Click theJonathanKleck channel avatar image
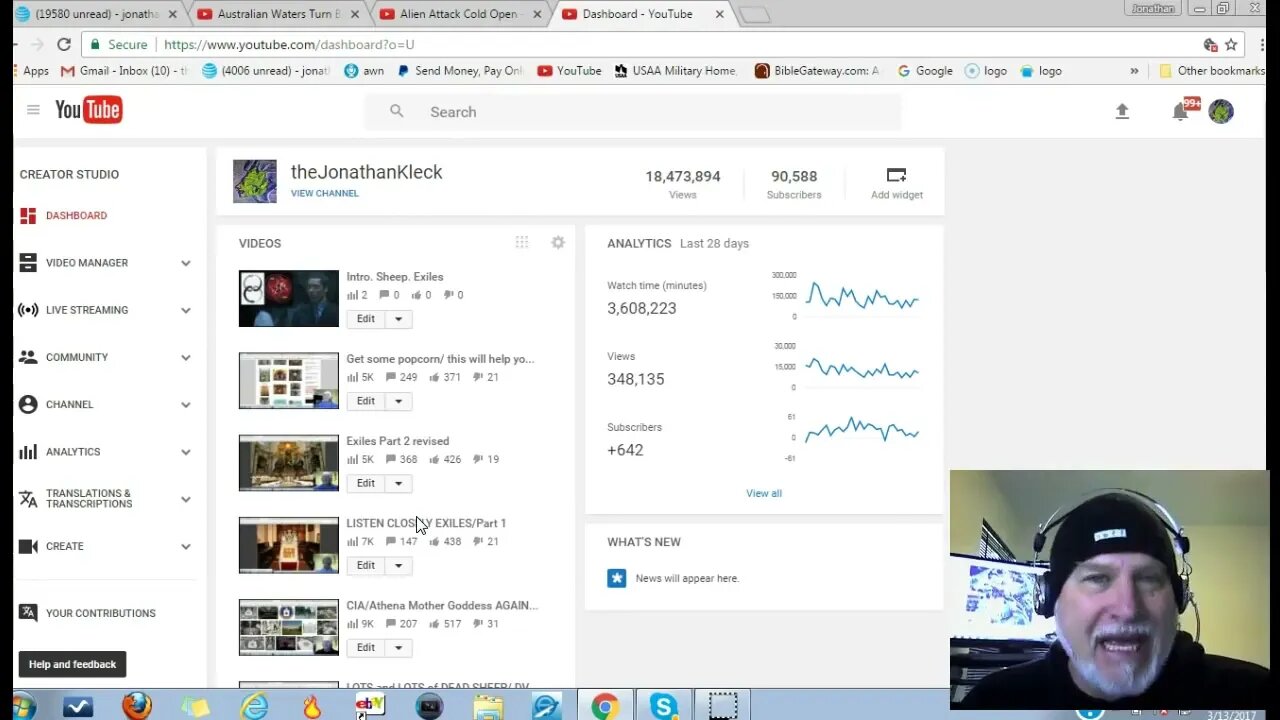Screen dimensions: 1280x720 click(x=255, y=181)
